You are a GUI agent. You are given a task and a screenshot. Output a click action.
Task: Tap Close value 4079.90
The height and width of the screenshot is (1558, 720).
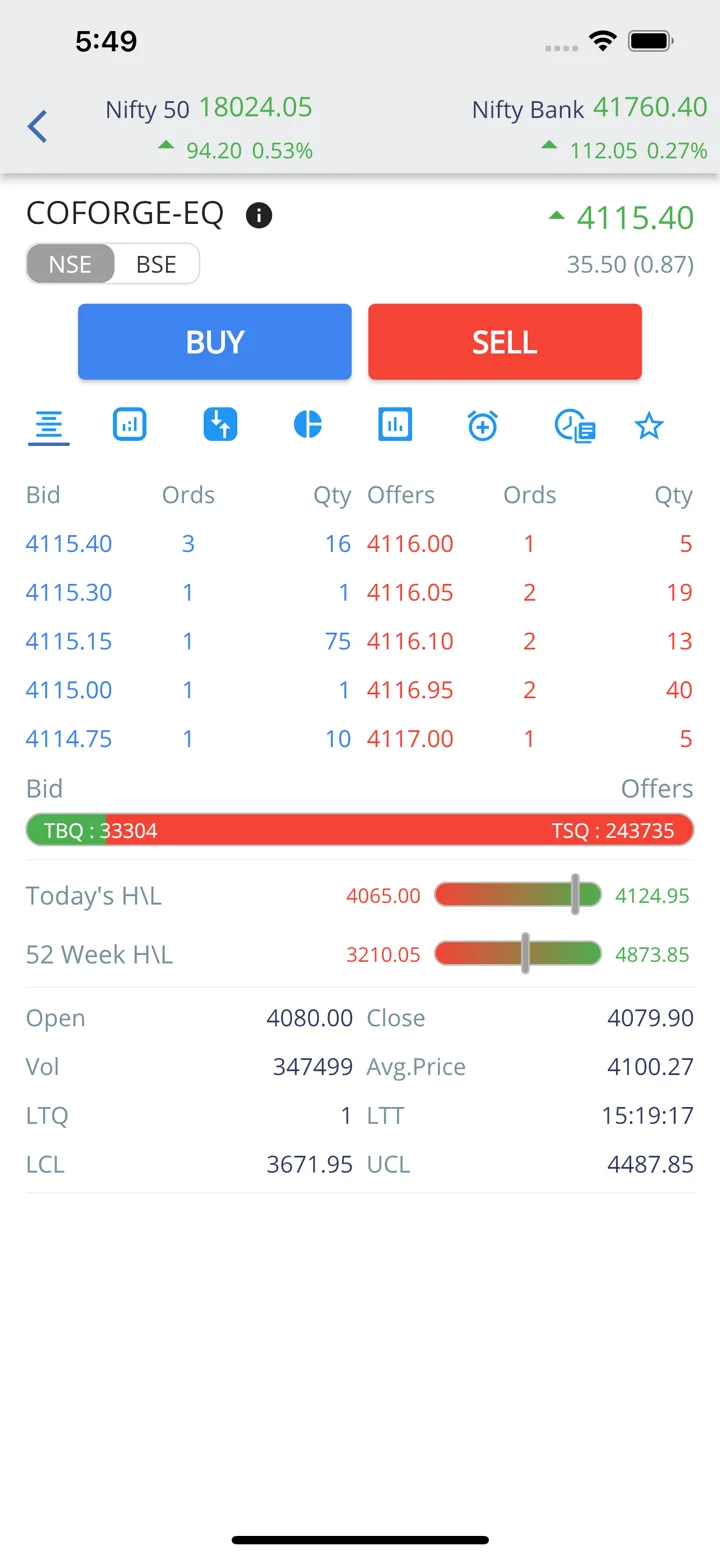click(650, 1018)
